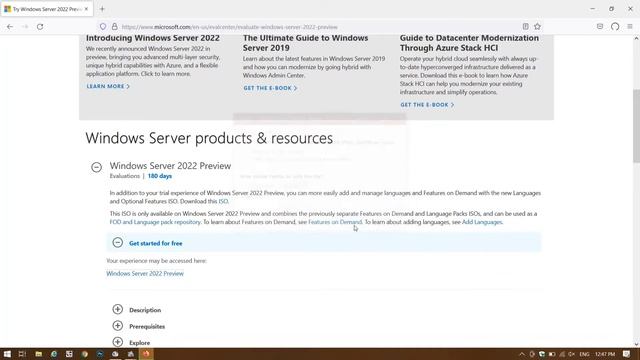Open battery tray icon
The image size is (640, 360).
552,354
